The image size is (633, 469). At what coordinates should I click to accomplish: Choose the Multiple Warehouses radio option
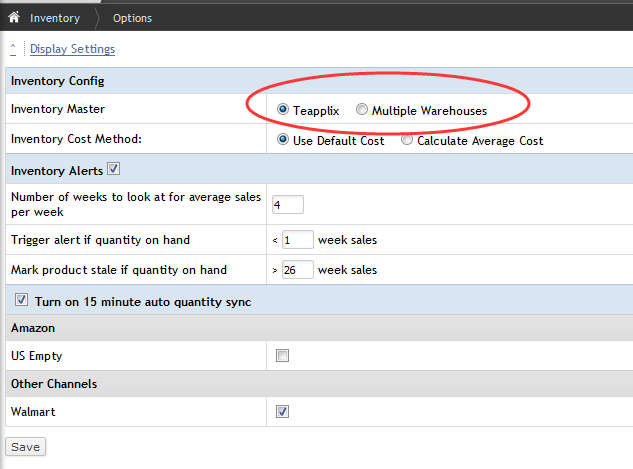coord(362,110)
